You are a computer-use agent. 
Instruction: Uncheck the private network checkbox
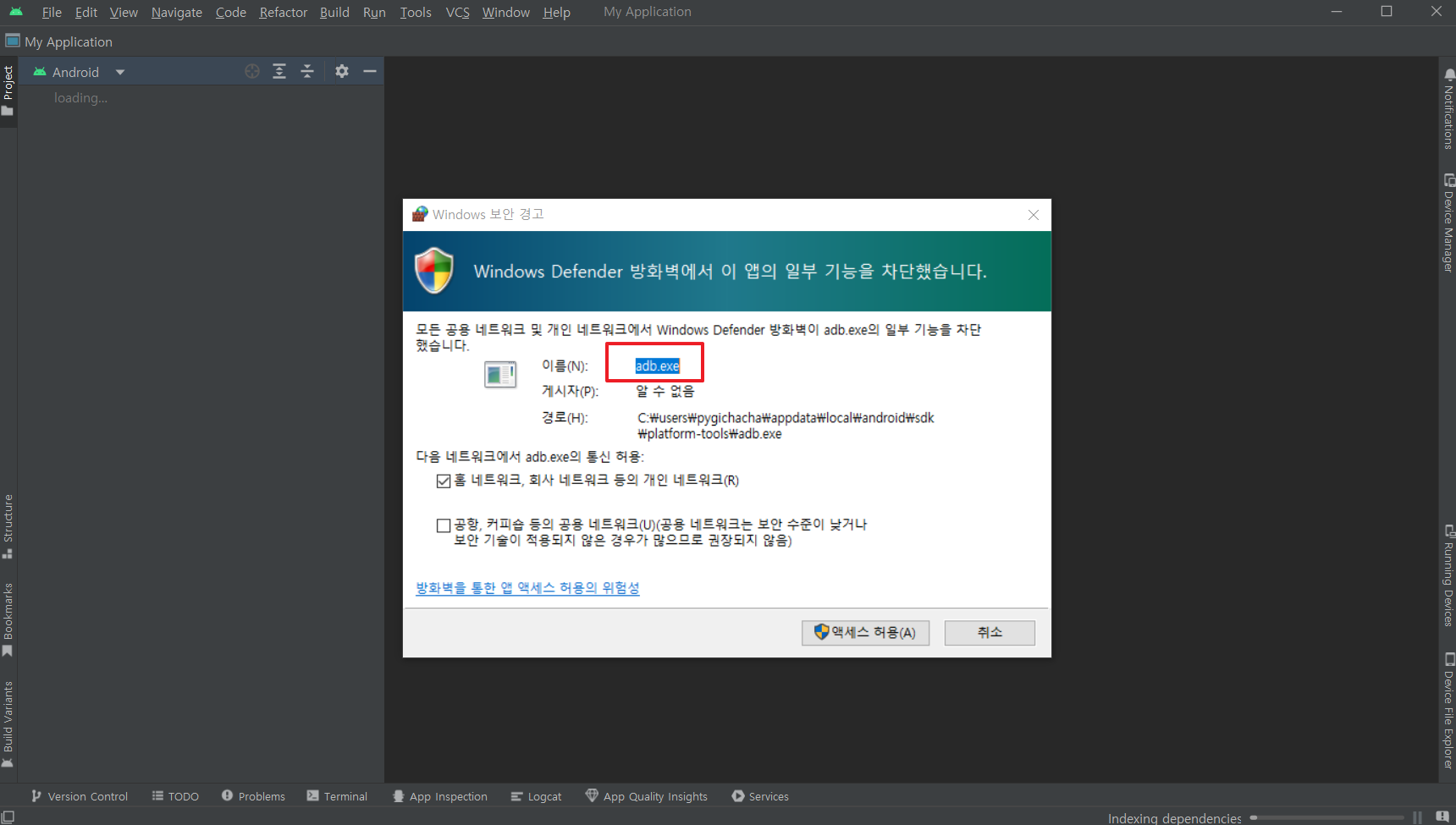(x=444, y=481)
